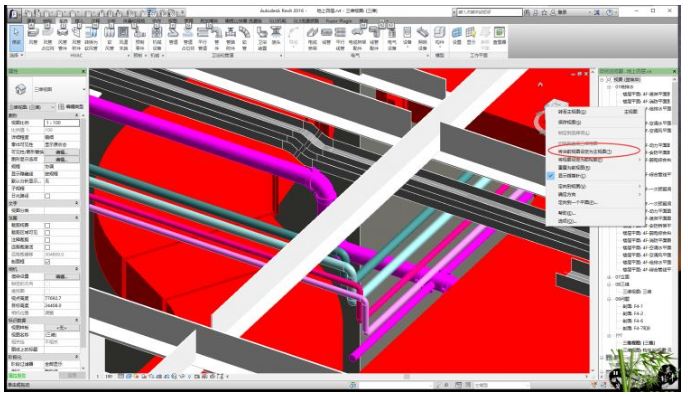Pick the Fabrication Part tool

tap(140, 38)
